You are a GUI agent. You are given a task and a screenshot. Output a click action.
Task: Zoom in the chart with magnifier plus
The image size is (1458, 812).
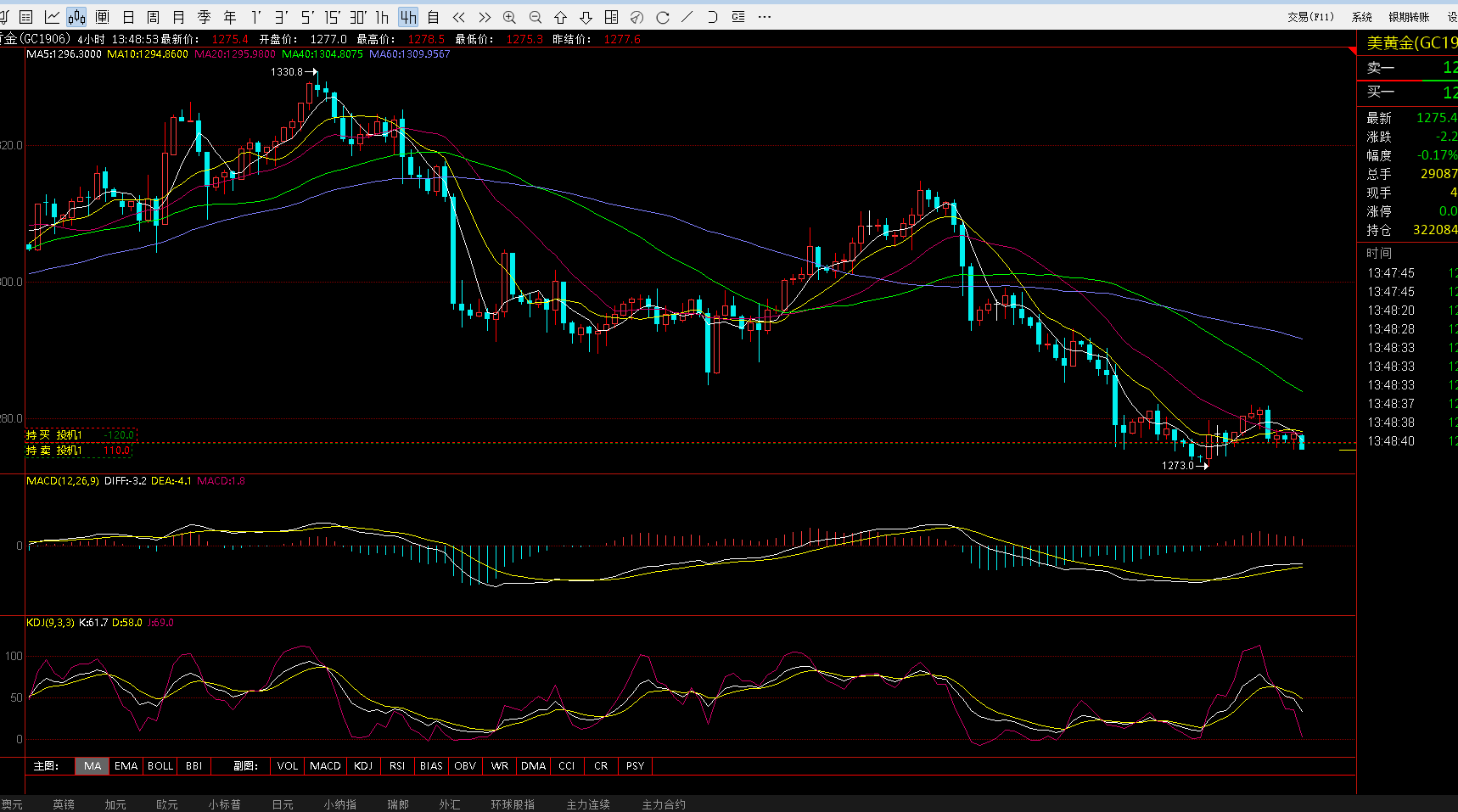(510, 17)
